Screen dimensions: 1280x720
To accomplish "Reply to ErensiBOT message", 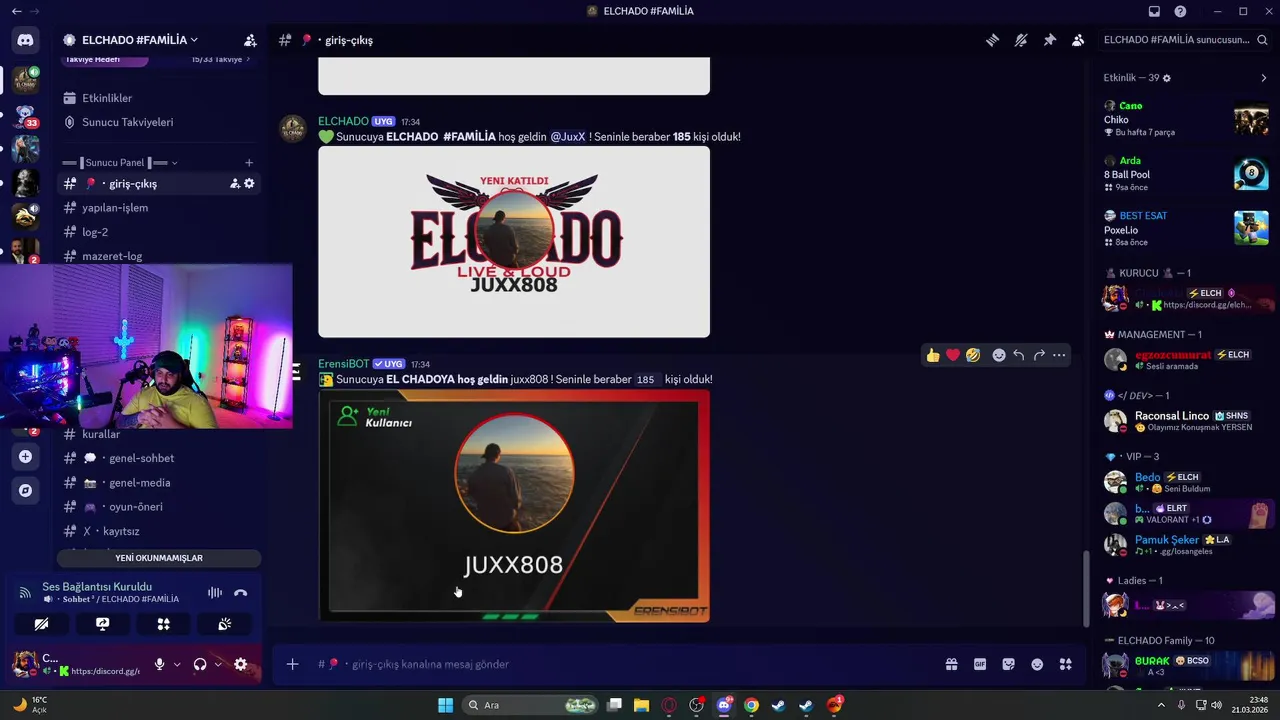I will pyautogui.click(x=1018, y=355).
